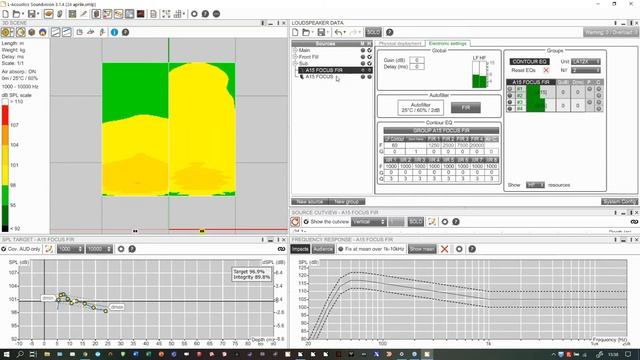Click the Autofilter 25°C / 60% / 2dB box
This screenshot has height=360, width=640.
tap(421, 108)
